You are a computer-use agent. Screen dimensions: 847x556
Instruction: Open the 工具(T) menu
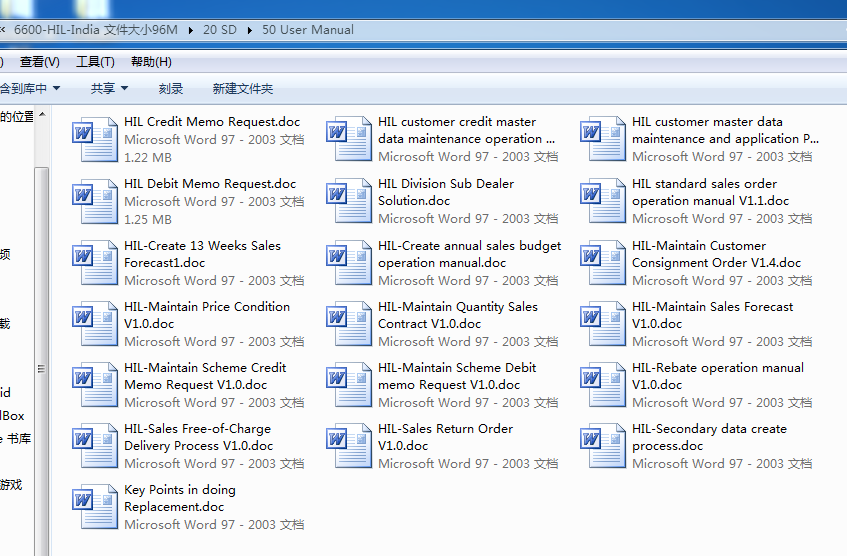95,62
